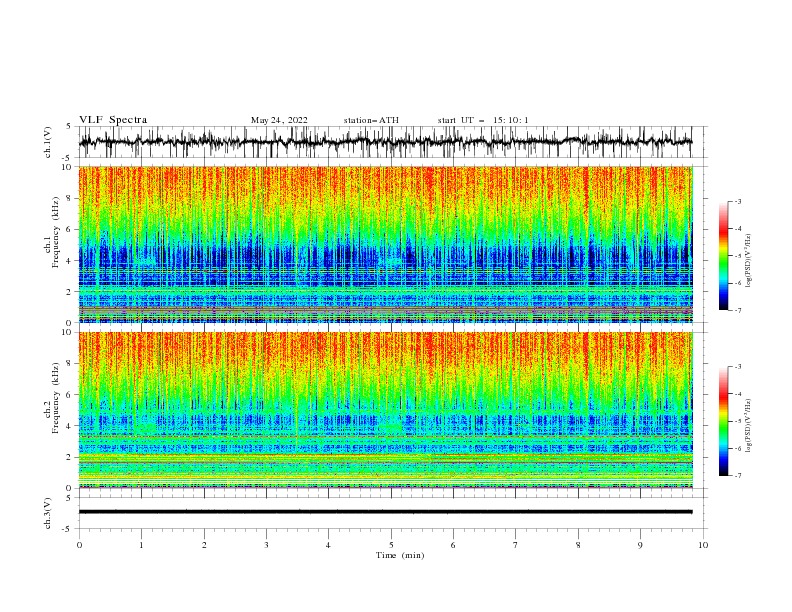Select the "start UT = 15:10:1" text

[483, 120]
